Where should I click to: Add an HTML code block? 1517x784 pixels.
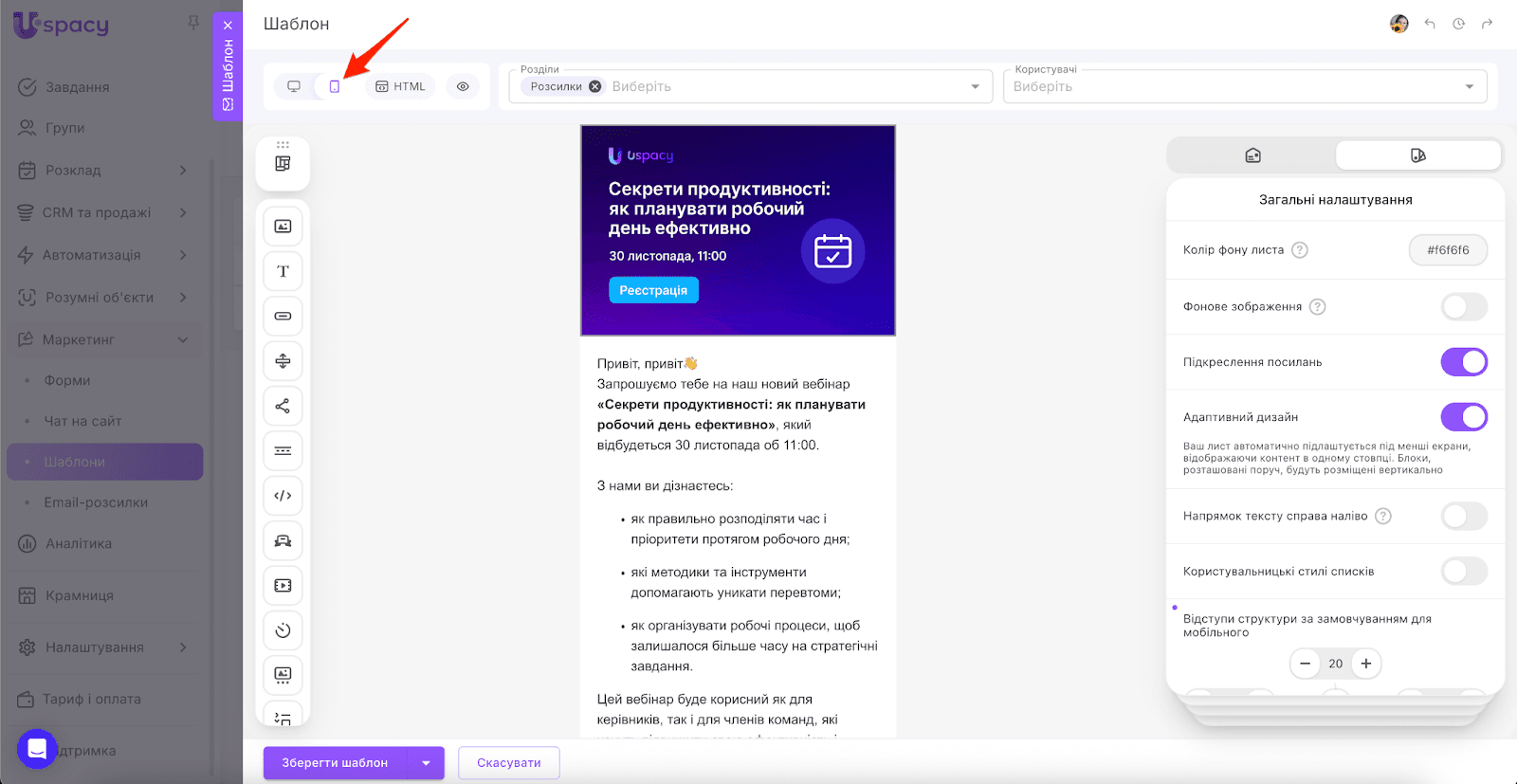click(283, 496)
